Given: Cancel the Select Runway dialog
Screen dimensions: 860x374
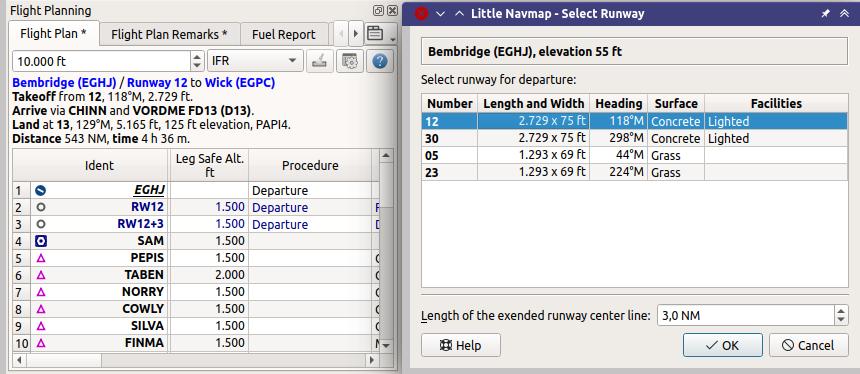Looking at the screenshot, I should pyautogui.click(x=808, y=345).
